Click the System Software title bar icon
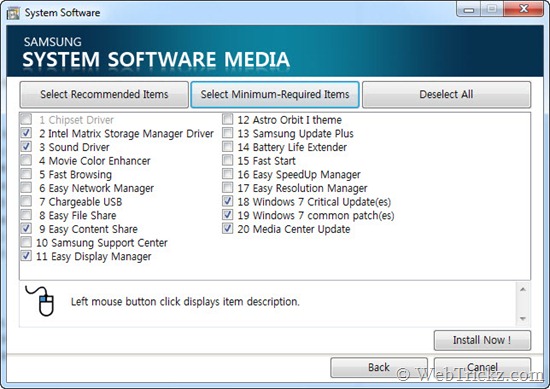This screenshot has height=389, width=550. click(x=13, y=13)
